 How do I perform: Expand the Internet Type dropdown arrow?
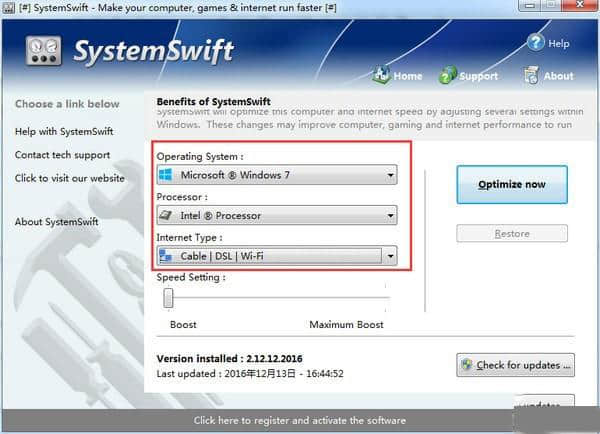(x=390, y=256)
